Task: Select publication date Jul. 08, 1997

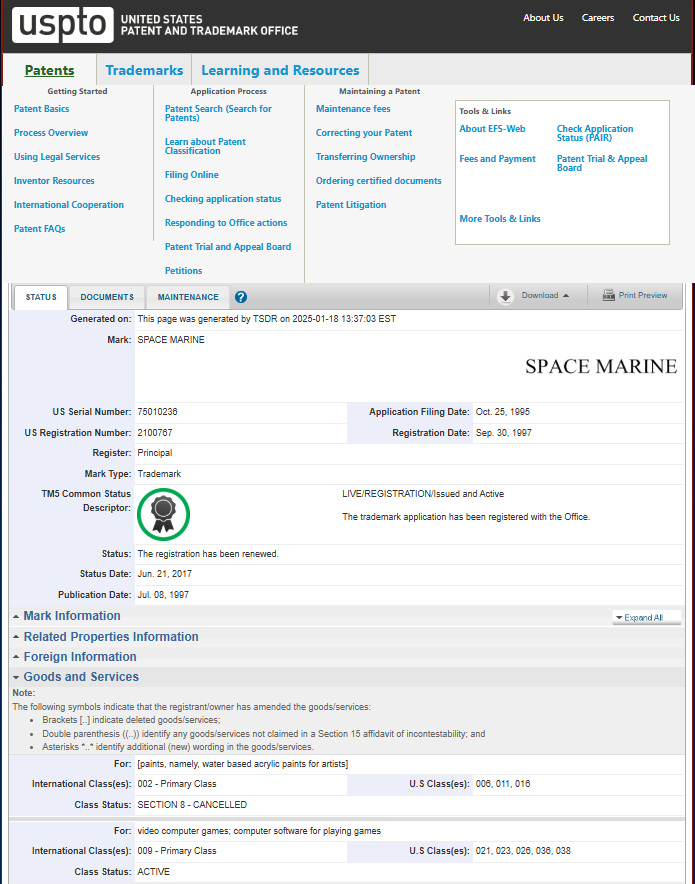Action: (x=163, y=594)
